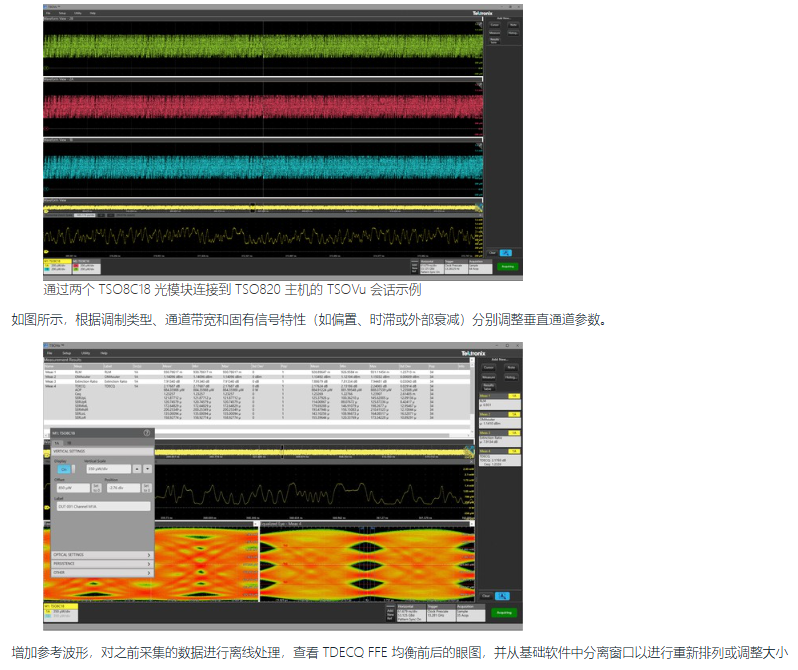Open the File menu in the upper TSOVu window
The width and height of the screenshot is (798, 670).
point(48,13)
